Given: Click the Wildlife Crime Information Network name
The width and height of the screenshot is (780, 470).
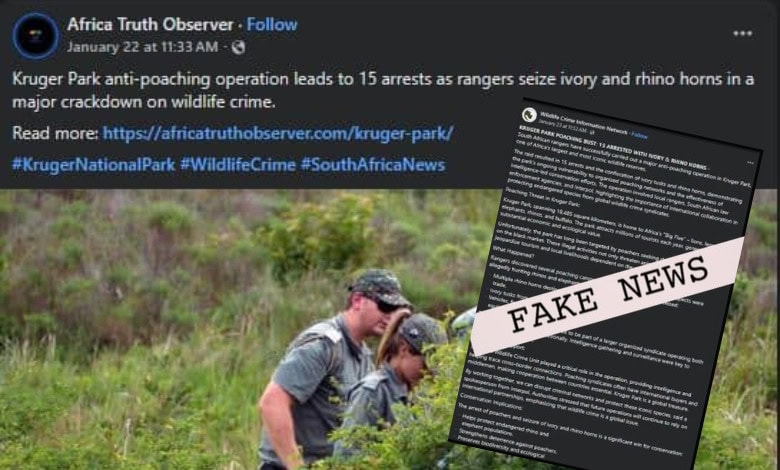Looking at the screenshot, I should 584,123.
